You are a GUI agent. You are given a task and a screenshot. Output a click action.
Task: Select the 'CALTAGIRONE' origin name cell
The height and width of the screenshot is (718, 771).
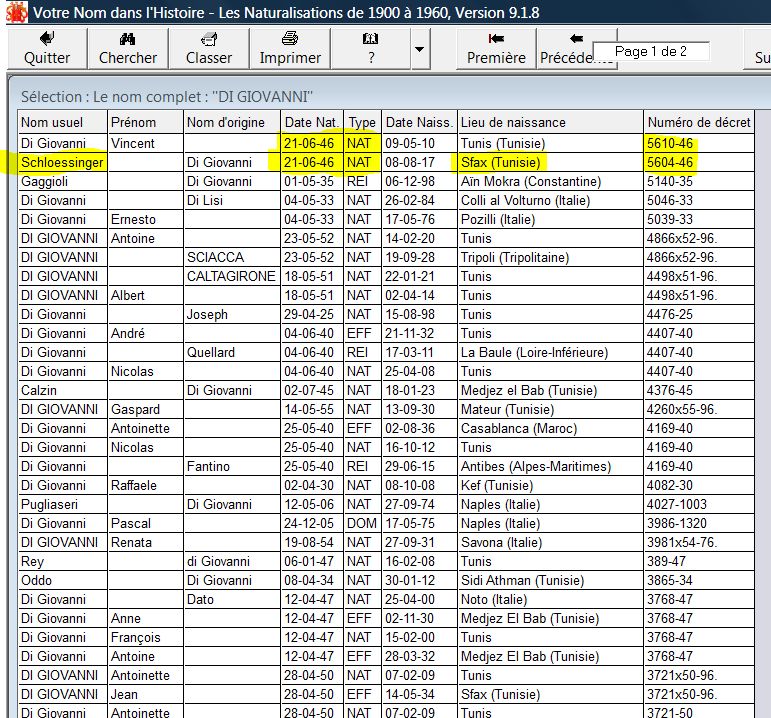pos(232,276)
